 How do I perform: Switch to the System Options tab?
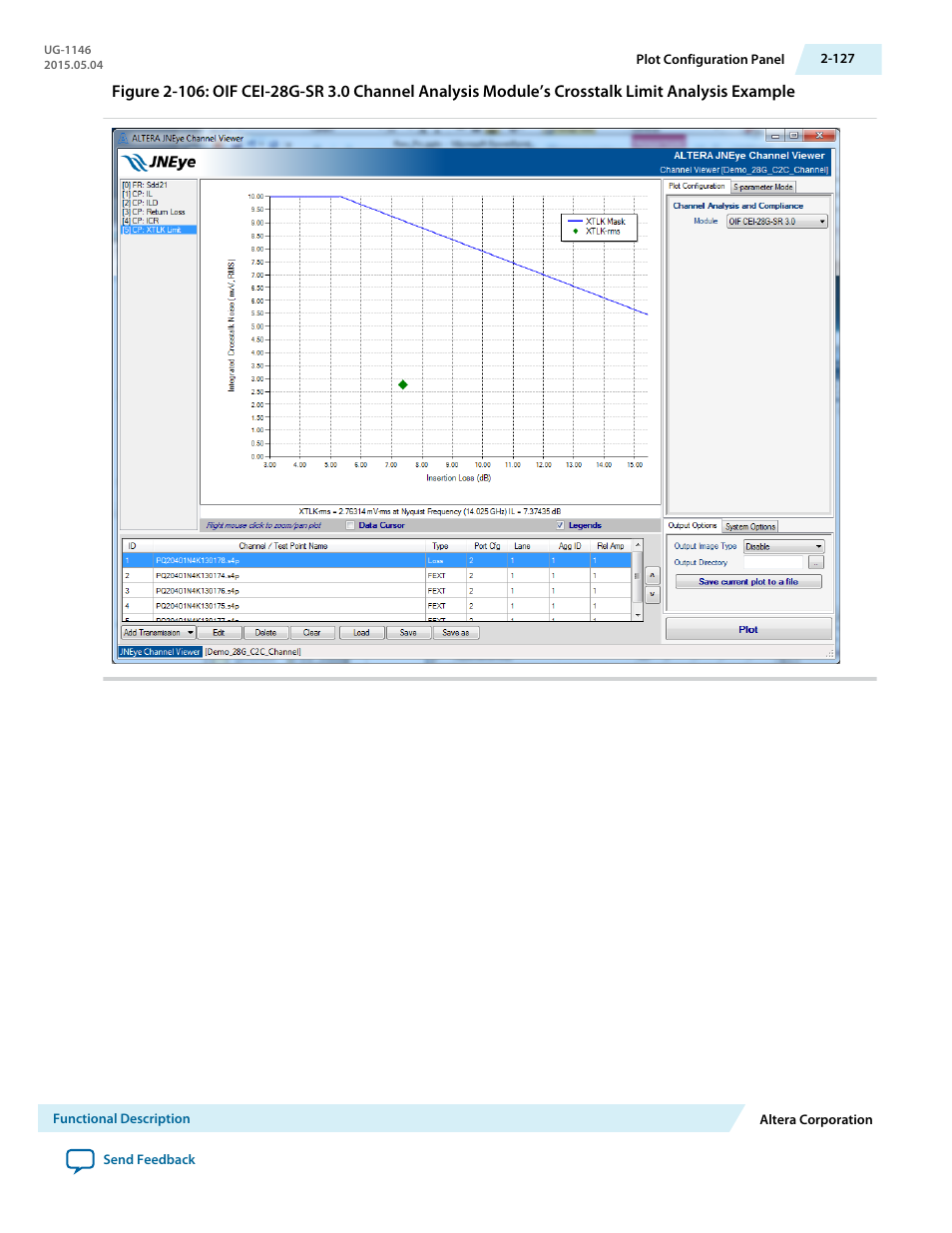750,526
